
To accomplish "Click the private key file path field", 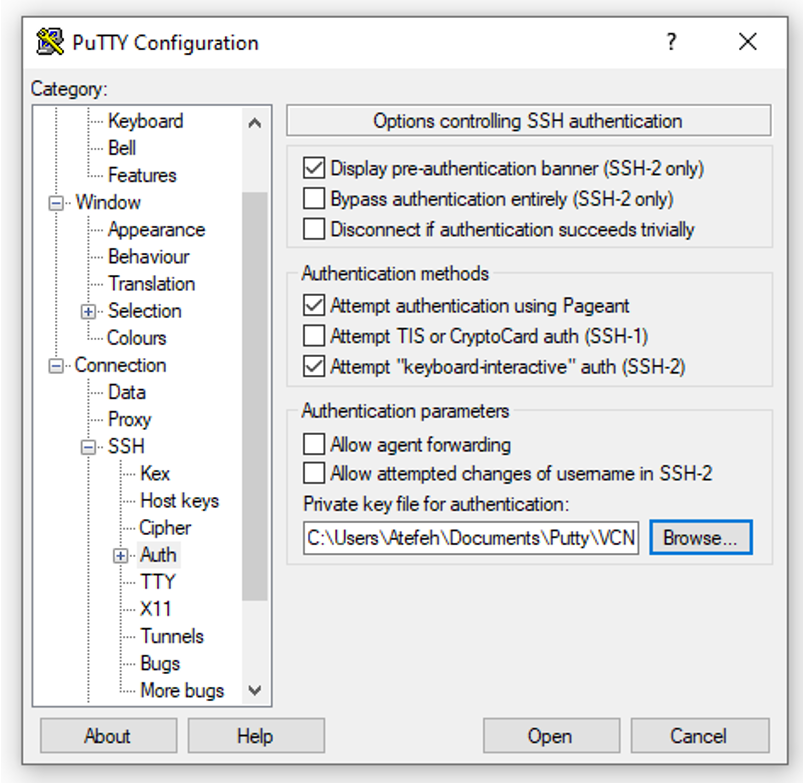I will click(x=471, y=537).
